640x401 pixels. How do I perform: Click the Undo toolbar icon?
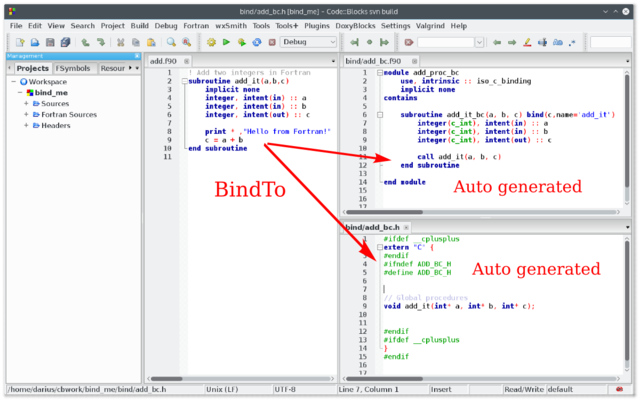[85, 42]
